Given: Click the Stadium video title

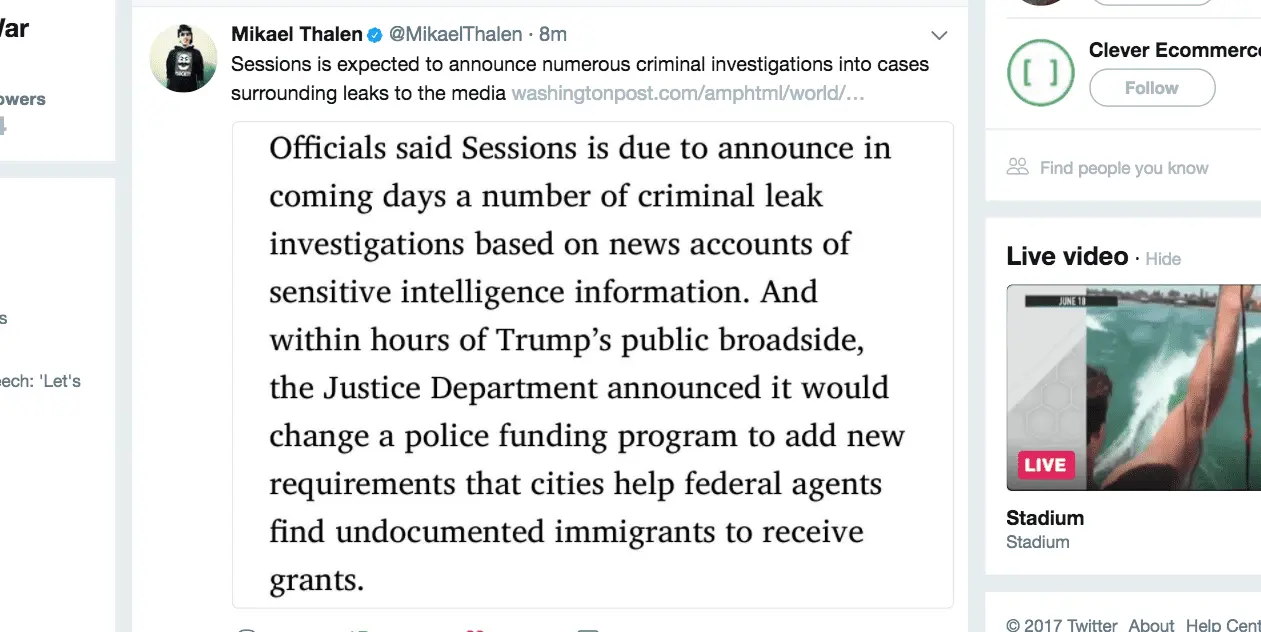Looking at the screenshot, I should tap(1045, 518).
